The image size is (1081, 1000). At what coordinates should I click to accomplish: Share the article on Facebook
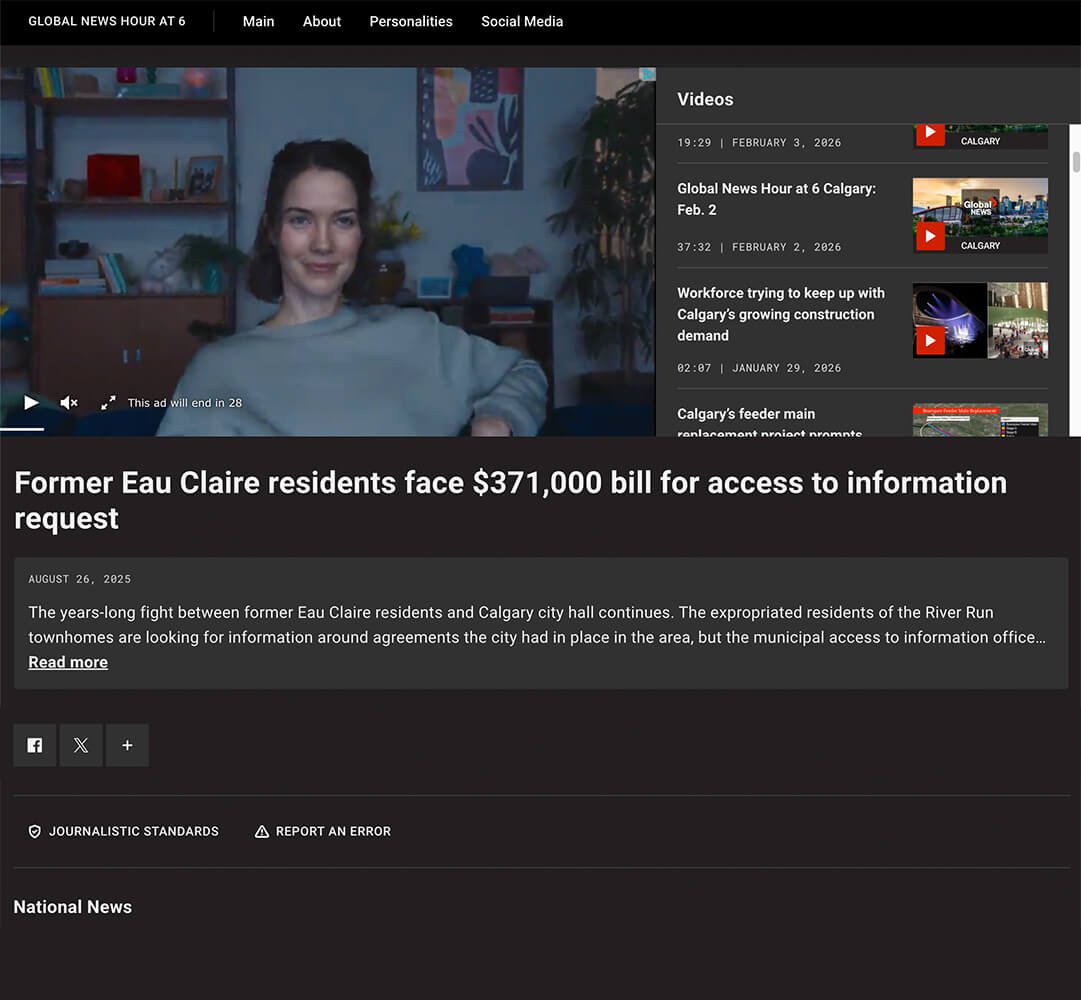(35, 746)
